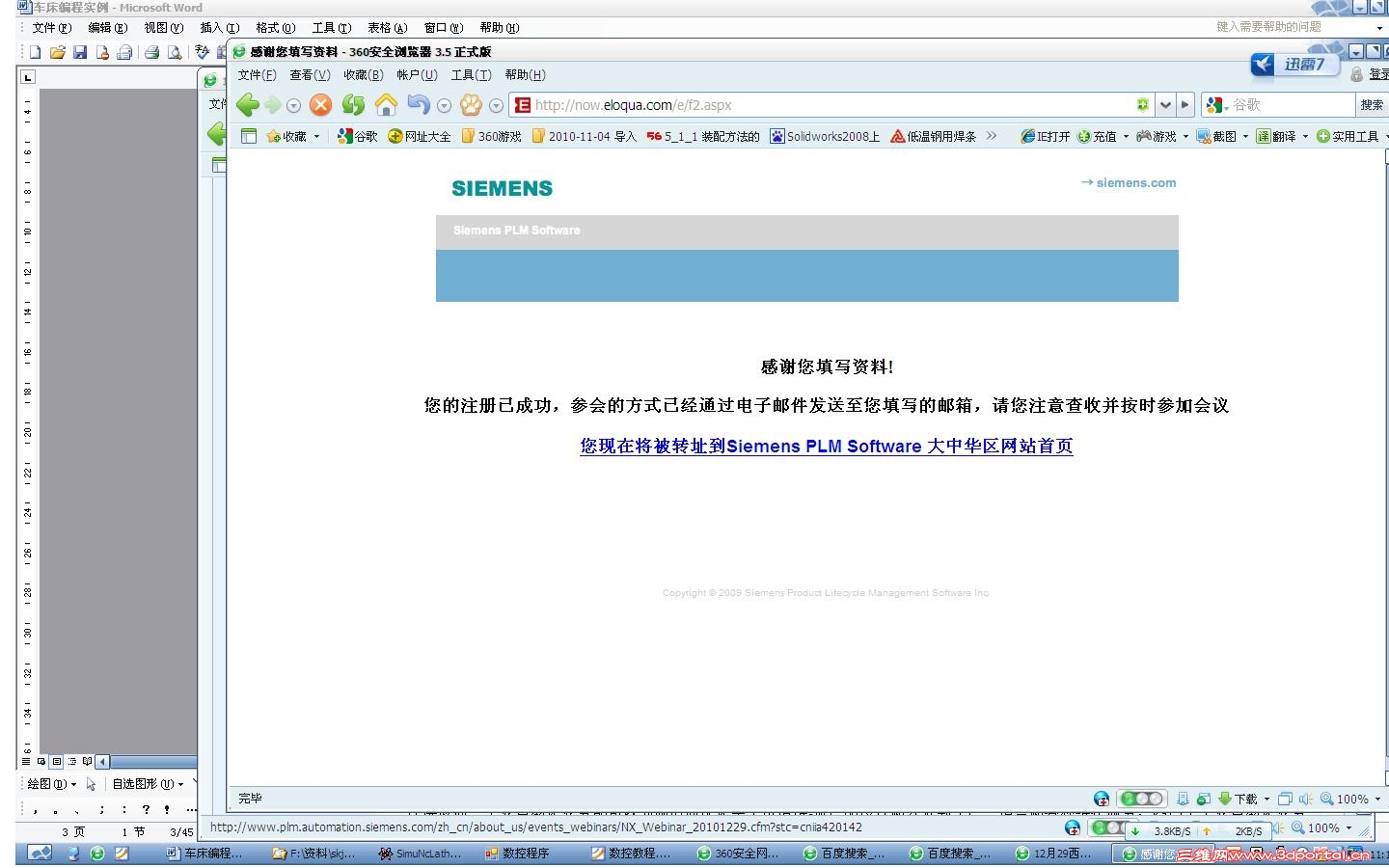Viewport: 1389px width, 868px height.
Task: Click the Word print preview icon
Action: point(175,52)
